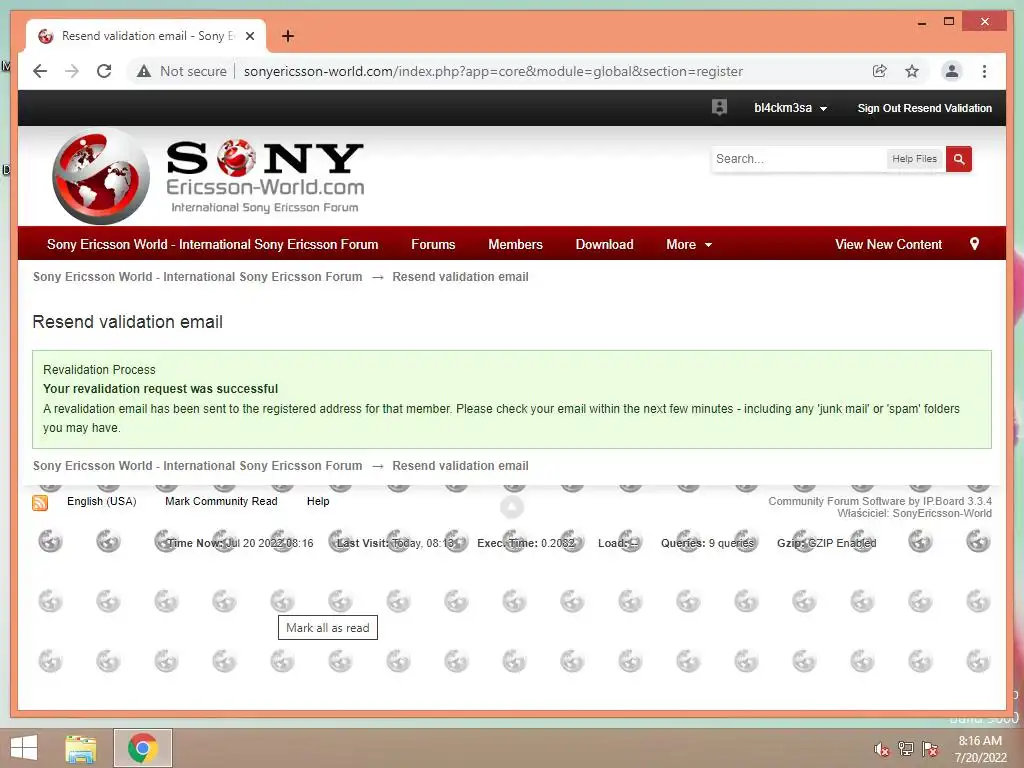Screen dimensions: 1024x768
Task: Change language via English (USA) link
Action: click(101, 501)
